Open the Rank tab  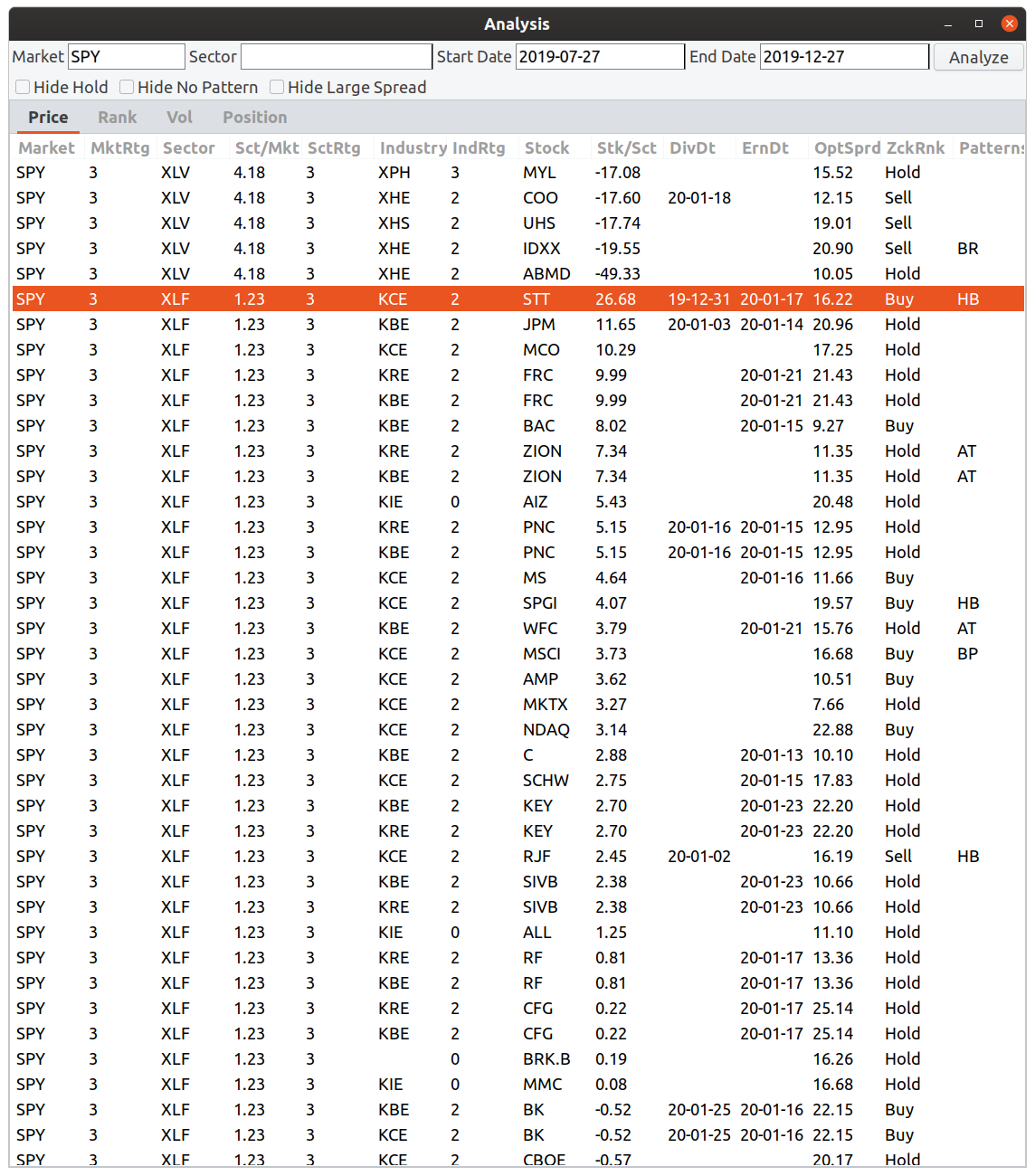(118, 117)
